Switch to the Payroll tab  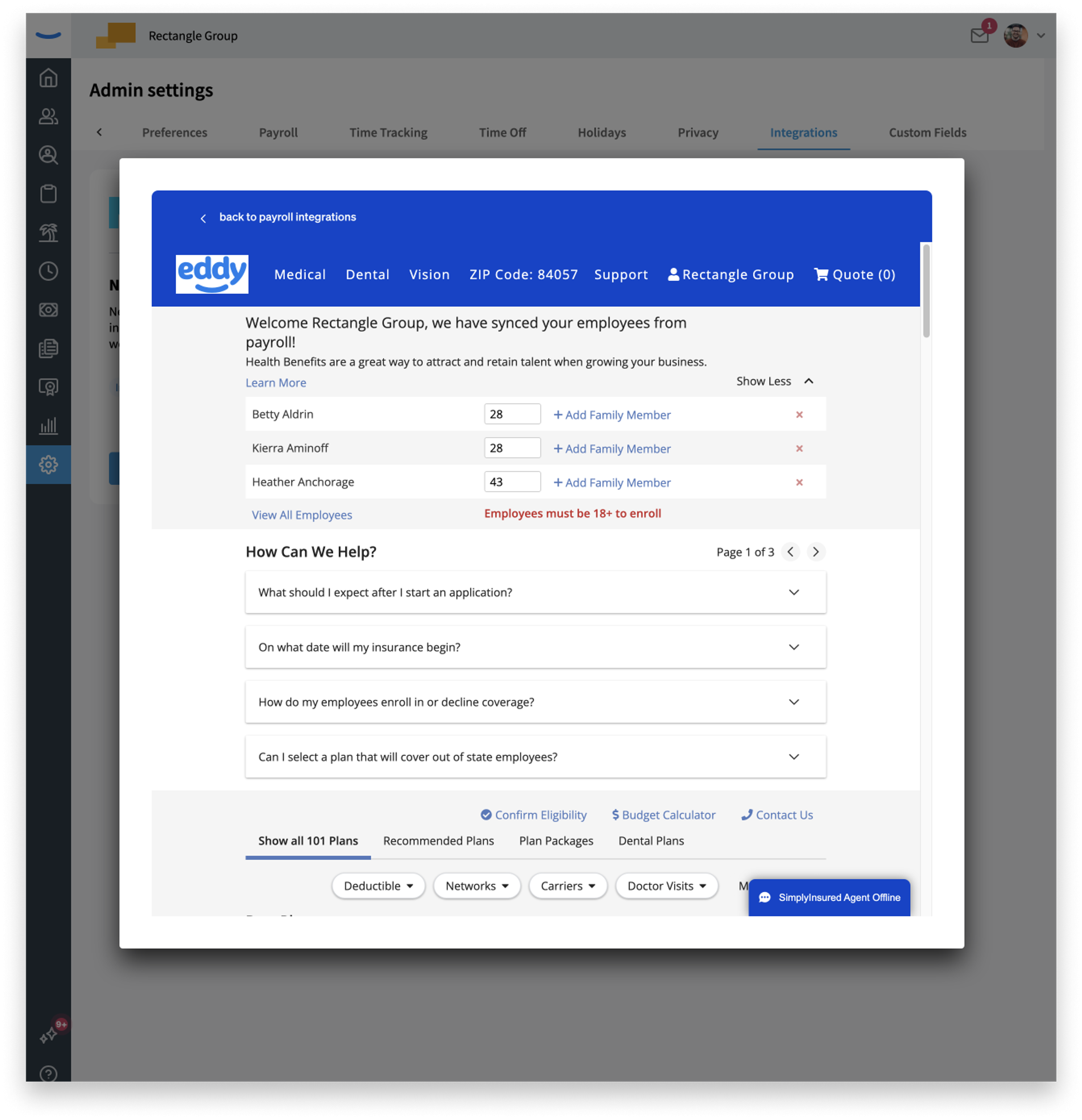click(x=278, y=132)
